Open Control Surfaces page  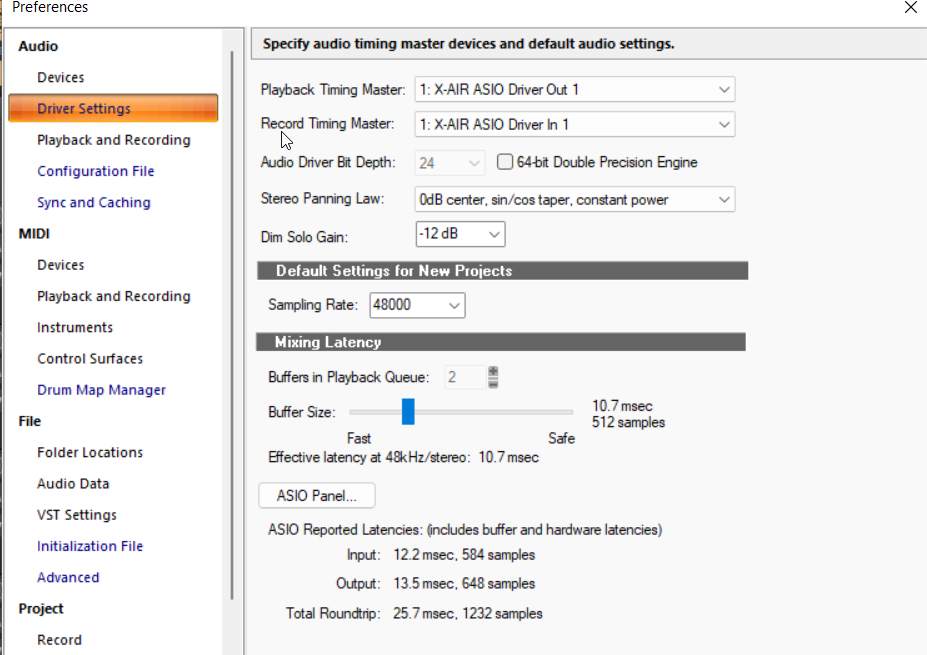[90, 359]
